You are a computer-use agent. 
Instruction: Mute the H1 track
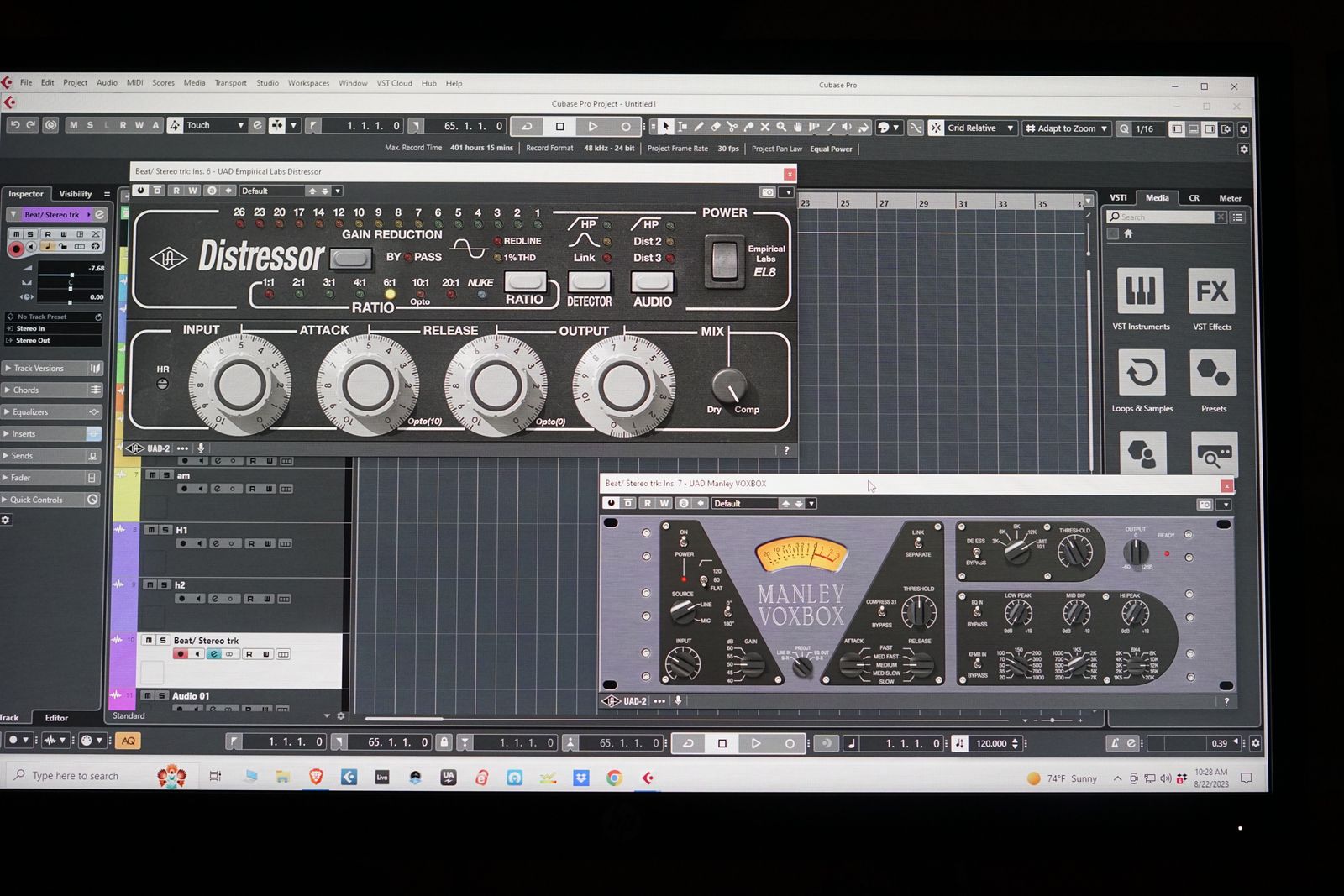(x=152, y=530)
